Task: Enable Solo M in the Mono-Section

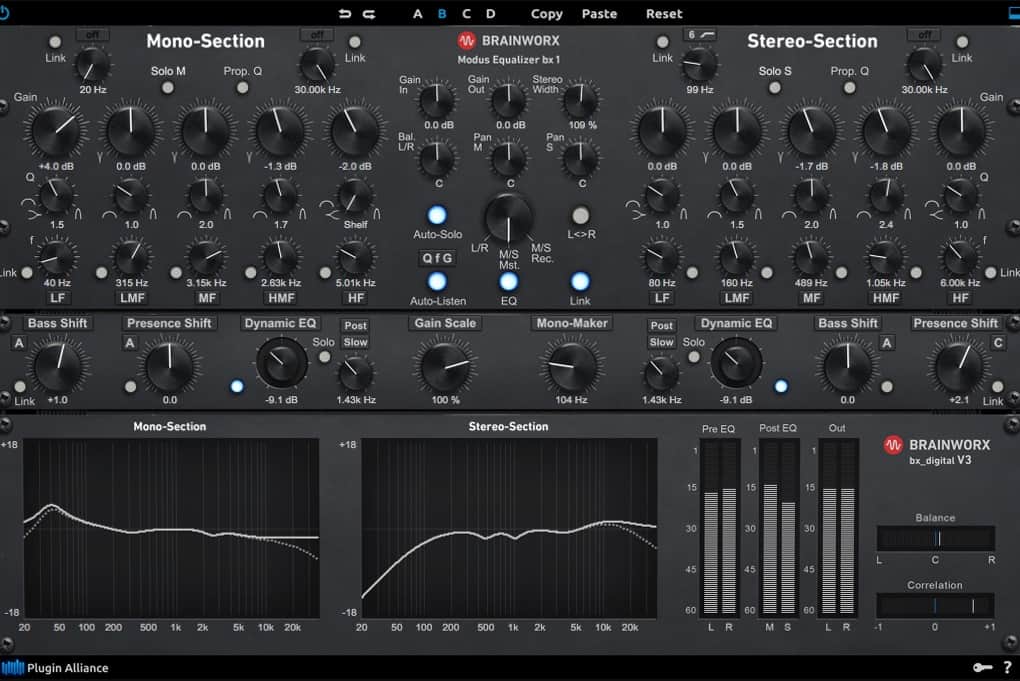Action: (168, 88)
